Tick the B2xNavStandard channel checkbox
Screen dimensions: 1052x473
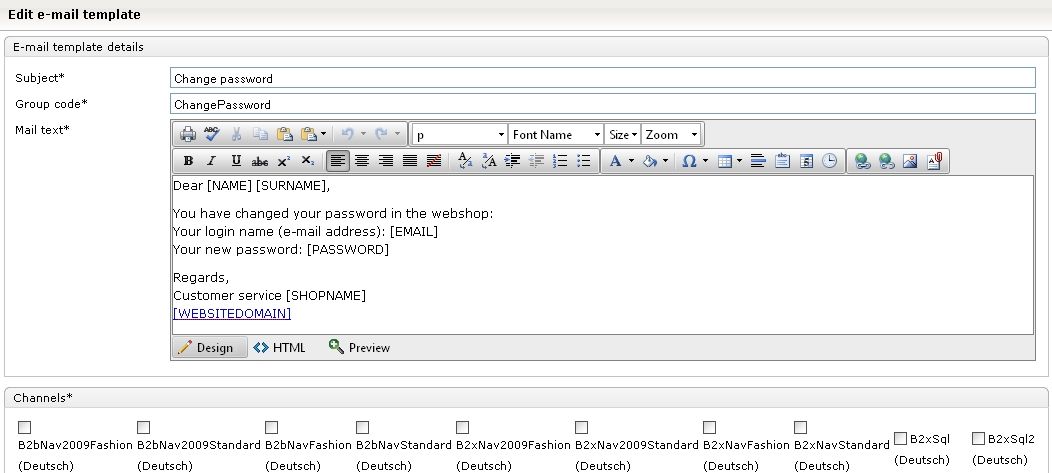800,427
